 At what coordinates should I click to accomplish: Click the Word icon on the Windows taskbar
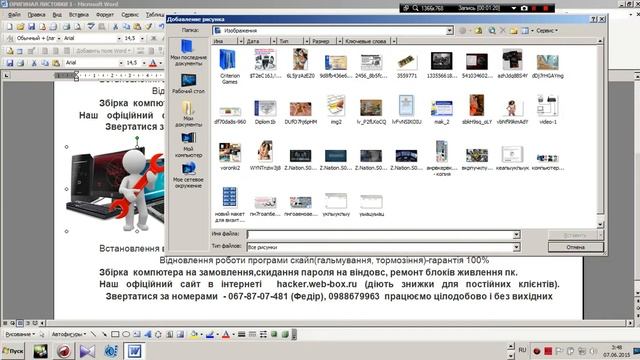[134, 351]
